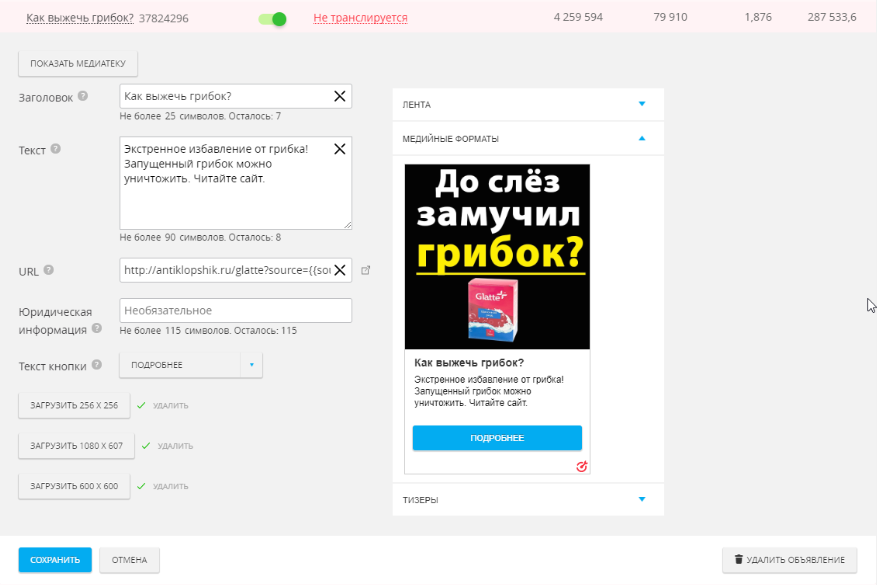Click 'Удалить' next to 256 x 256 image
Image resolution: width=877 pixels, height=585 pixels.
[x=171, y=405]
